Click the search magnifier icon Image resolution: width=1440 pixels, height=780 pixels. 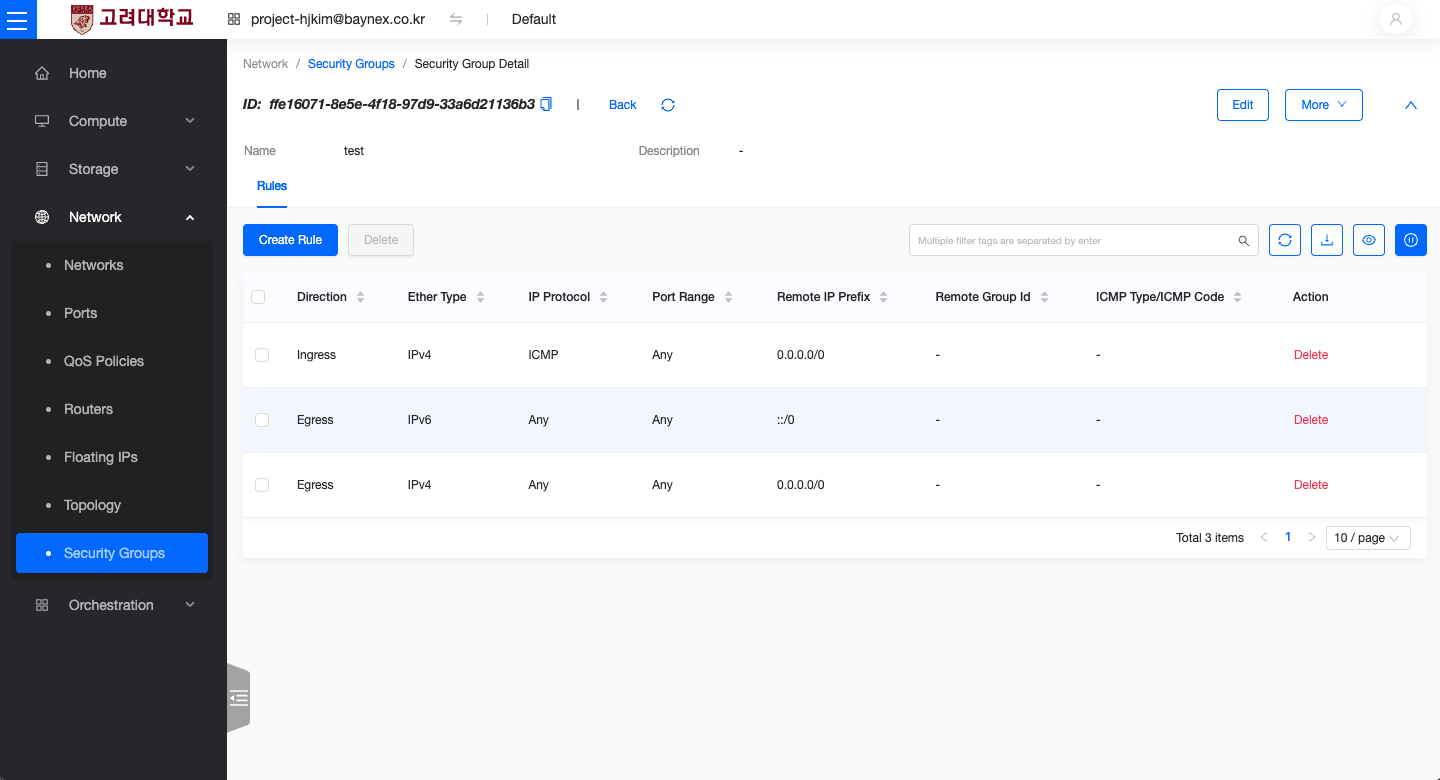pyautogui.click(x=1244, y=241)
